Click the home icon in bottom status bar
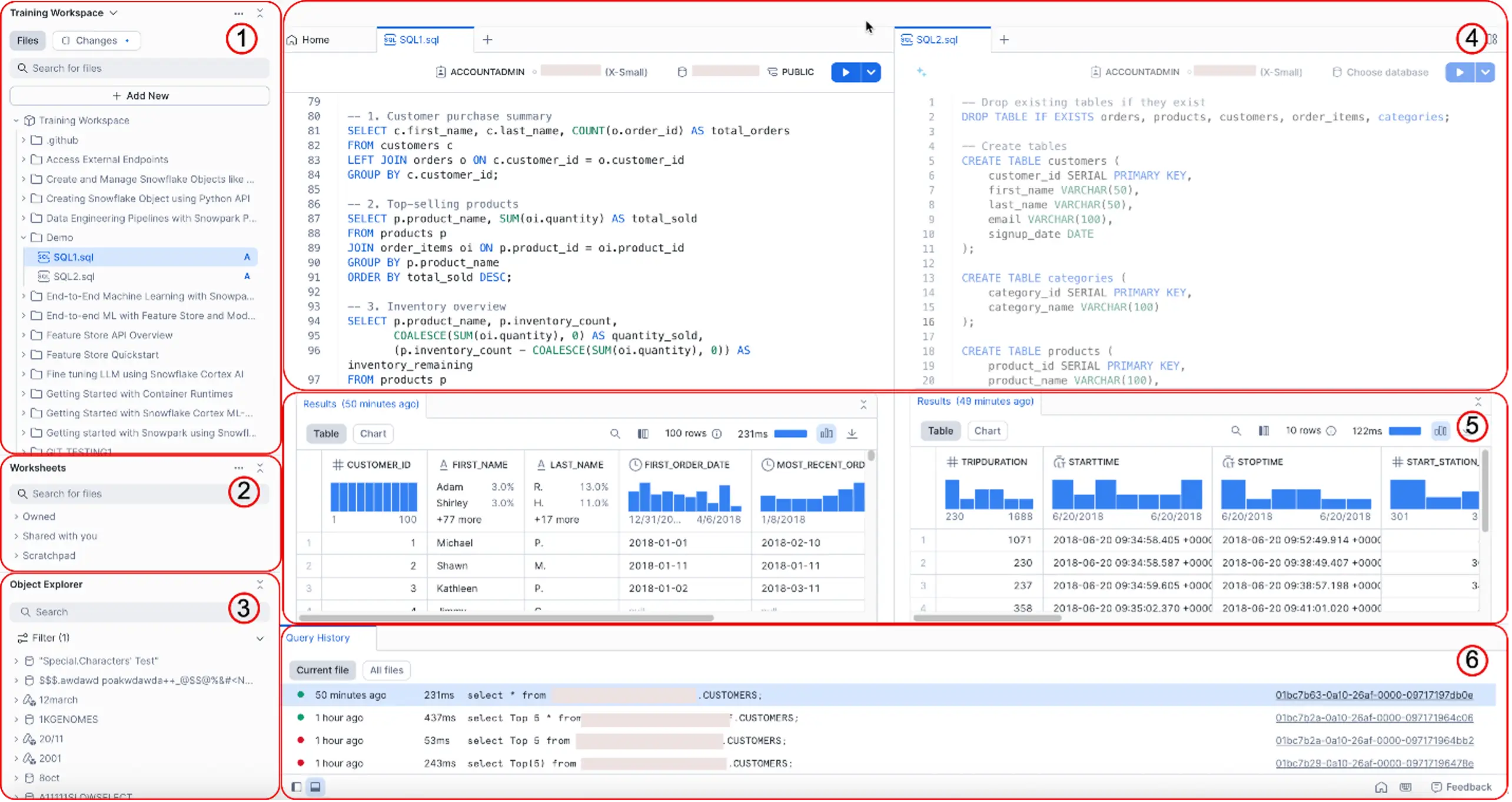The width and height of the screenshot is (1512, 802). tap(1381, 787)
